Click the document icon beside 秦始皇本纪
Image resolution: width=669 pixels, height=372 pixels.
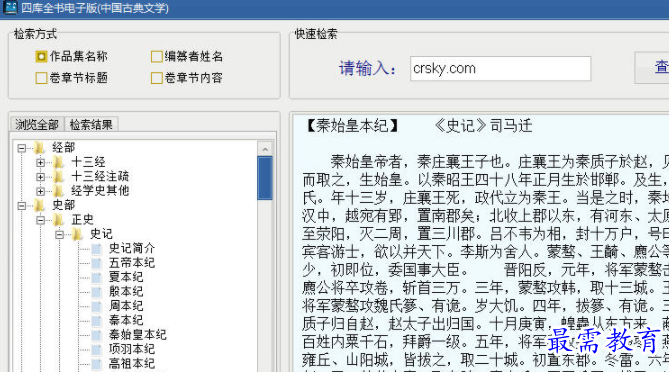(96, 334)
